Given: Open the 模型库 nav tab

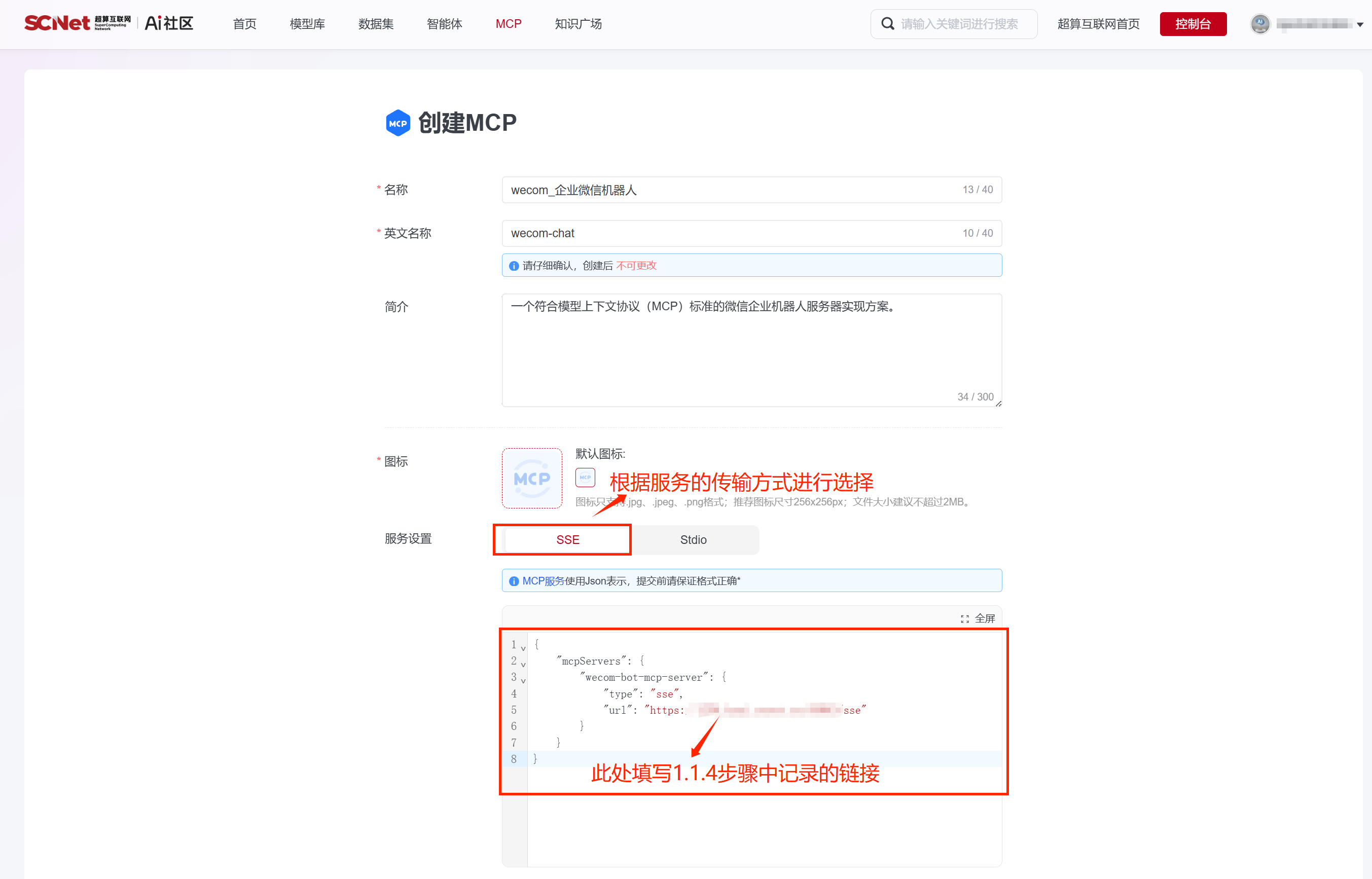Looking at the screenshot, I should (x=307, y=24).
